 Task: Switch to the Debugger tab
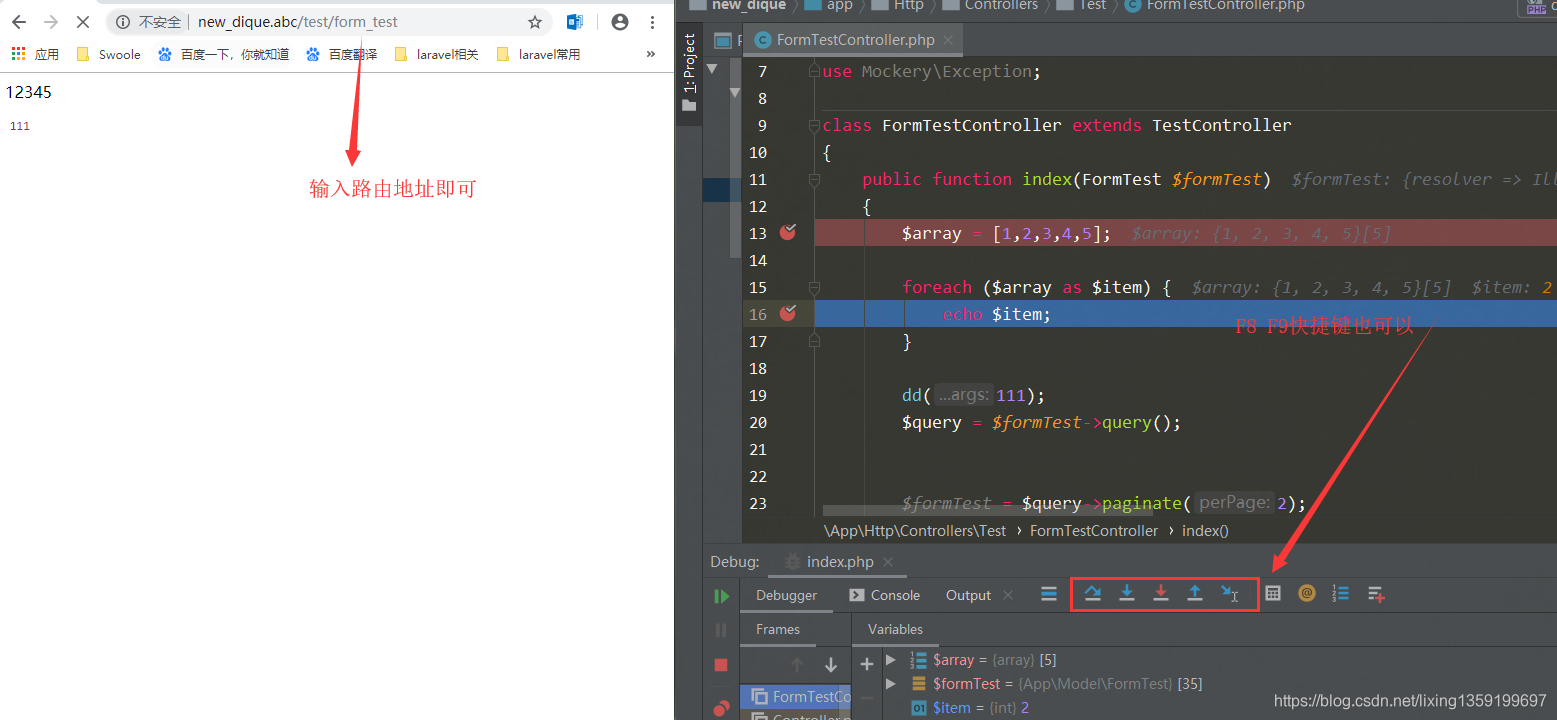[786, 595]
